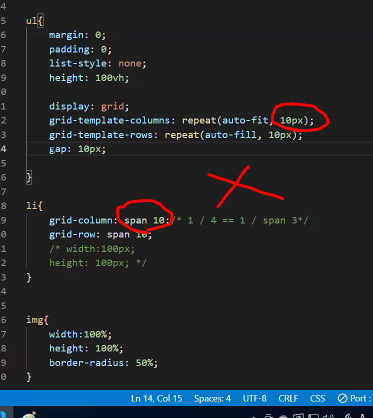Click the auto-fill keyword in repeat()

[231, 135]
